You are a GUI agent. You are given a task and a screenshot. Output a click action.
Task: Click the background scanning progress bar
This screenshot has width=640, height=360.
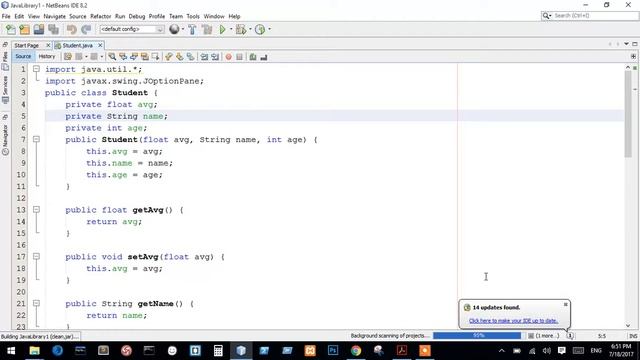(477, 336)
